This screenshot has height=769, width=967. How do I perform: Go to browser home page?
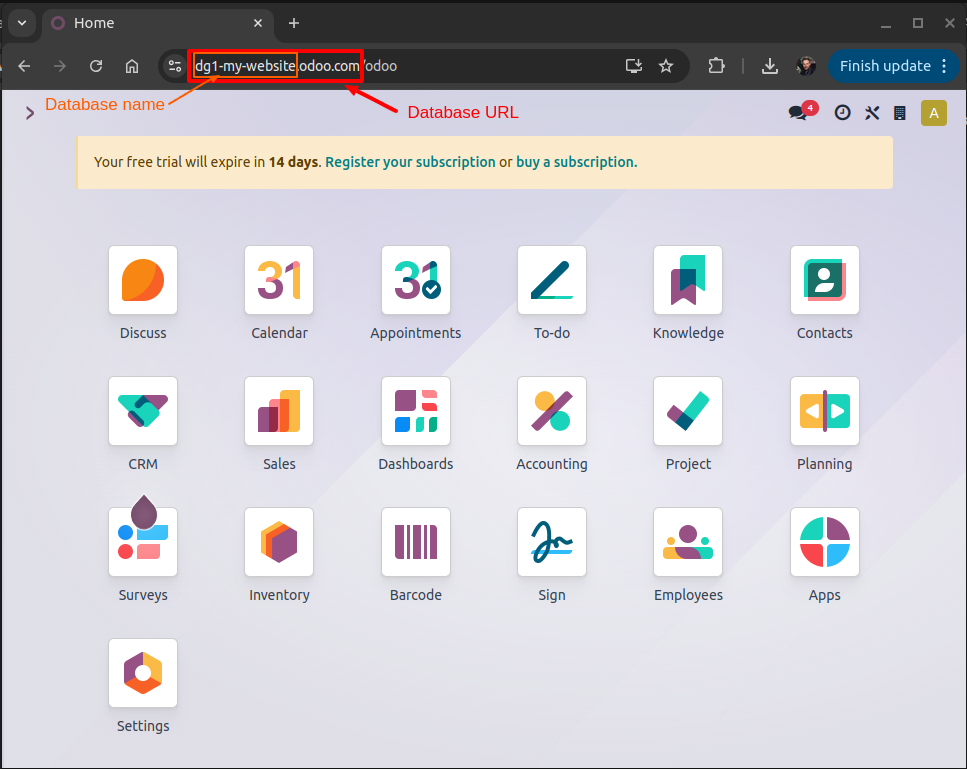[132, 66]
